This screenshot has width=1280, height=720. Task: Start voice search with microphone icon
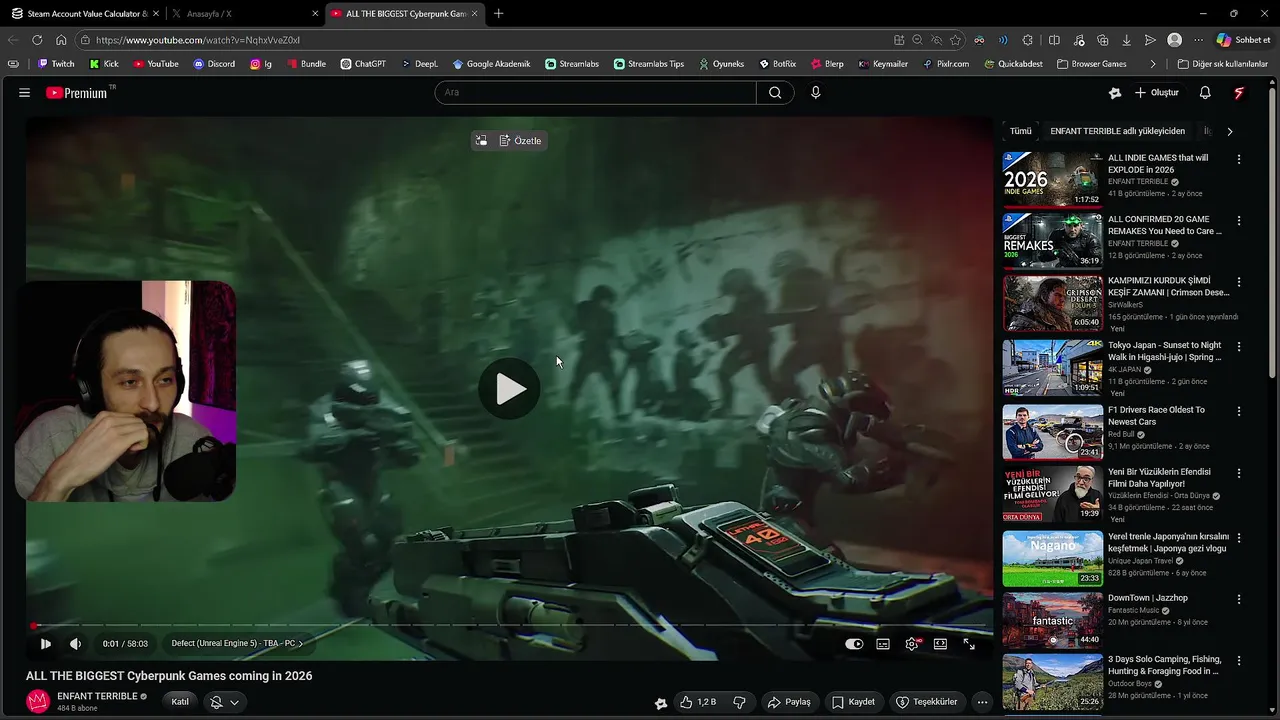point(815,92)
